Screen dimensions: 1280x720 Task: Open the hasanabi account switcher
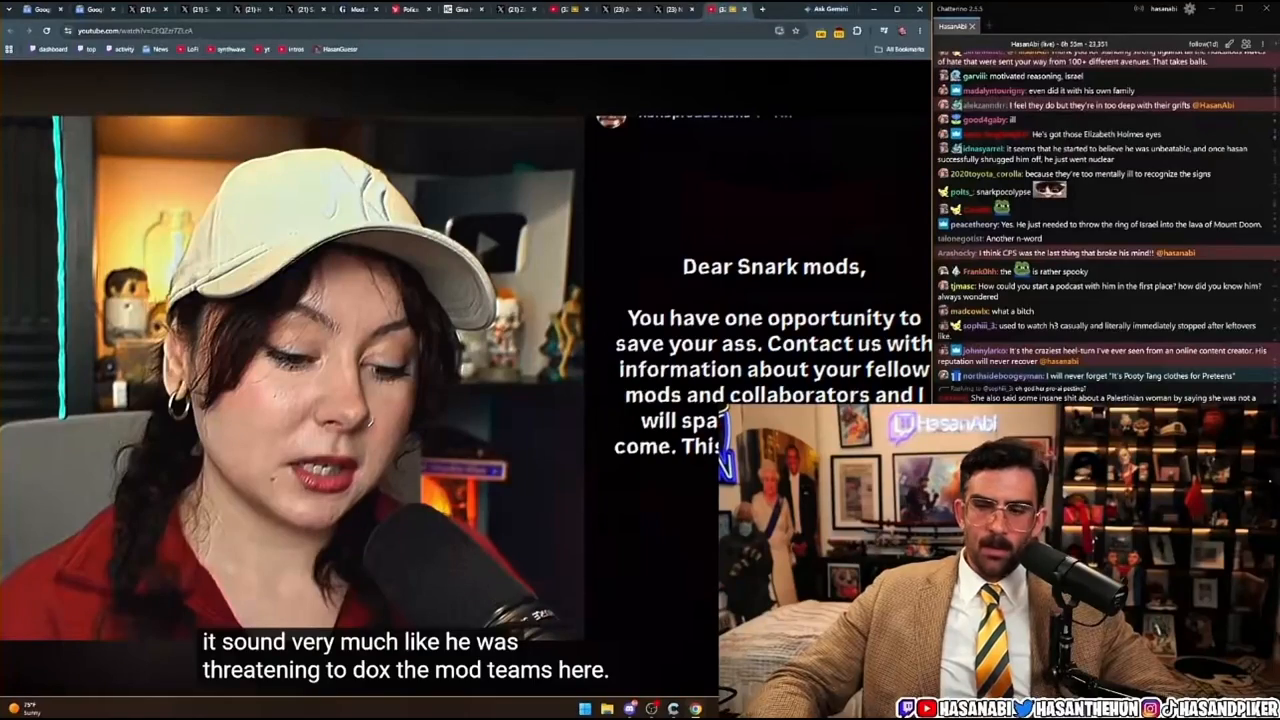point(1164,9)
